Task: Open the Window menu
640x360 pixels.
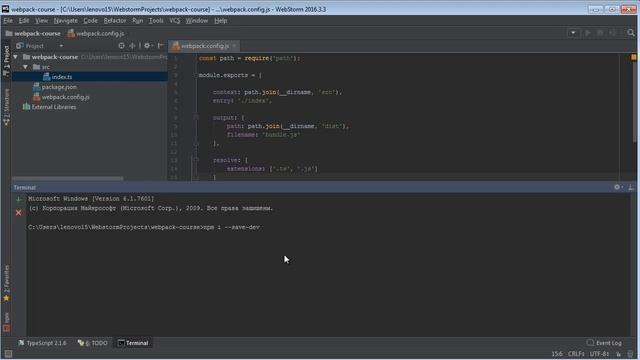Action: [x=197, y=20]
